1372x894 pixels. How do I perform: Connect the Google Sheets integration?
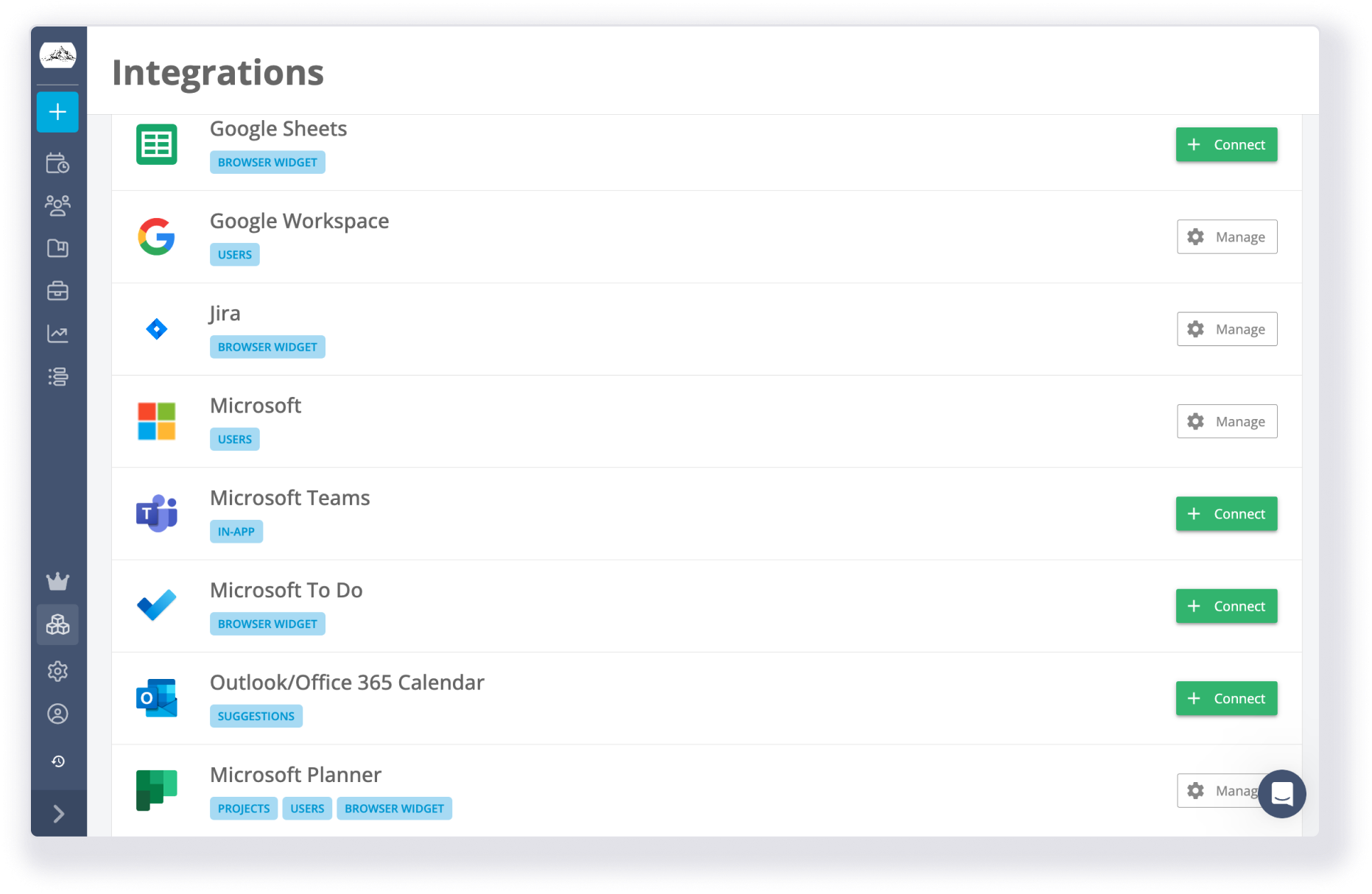pos(1226,145)
